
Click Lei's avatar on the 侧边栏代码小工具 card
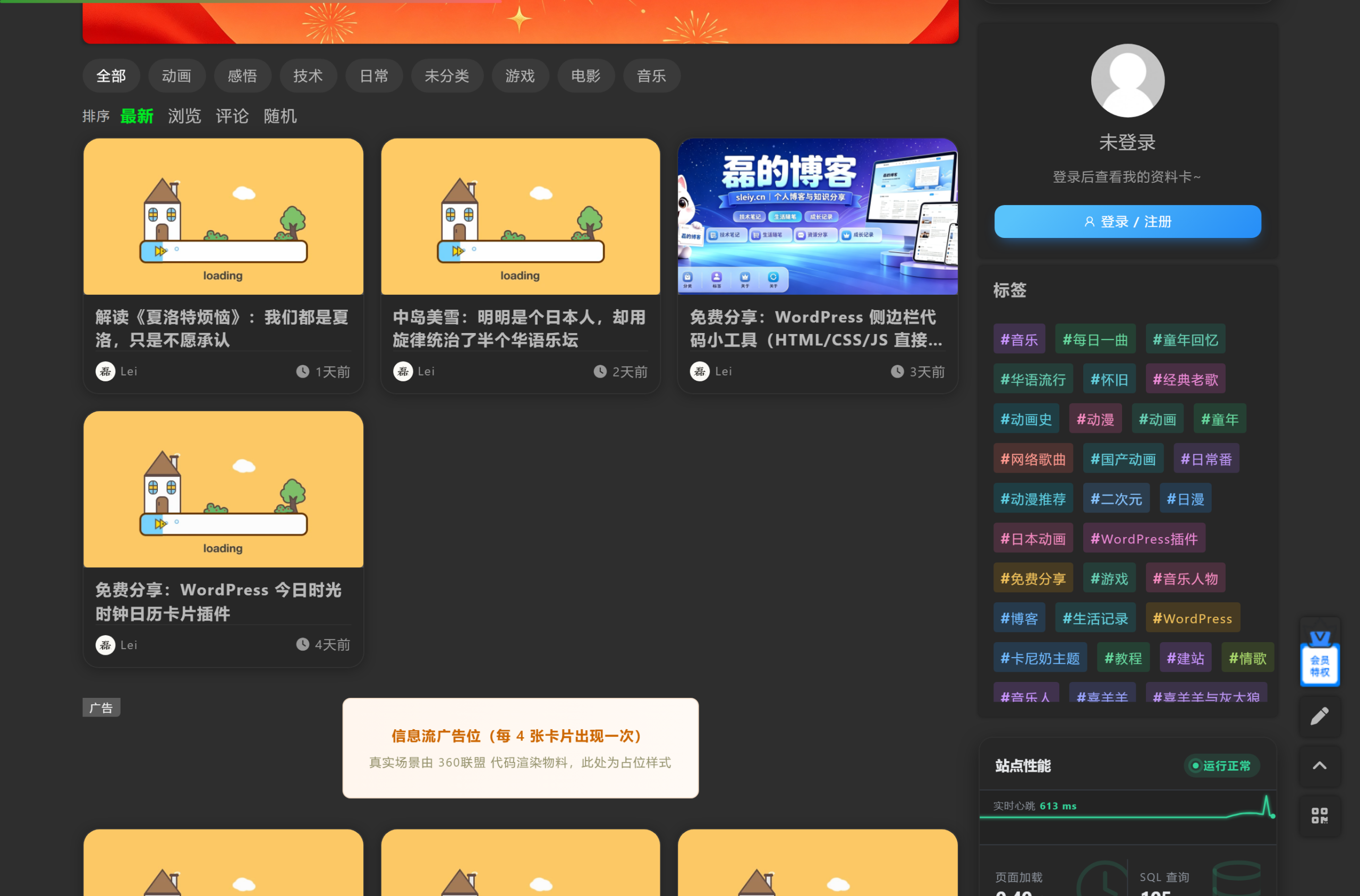click(x=700, y=371)
